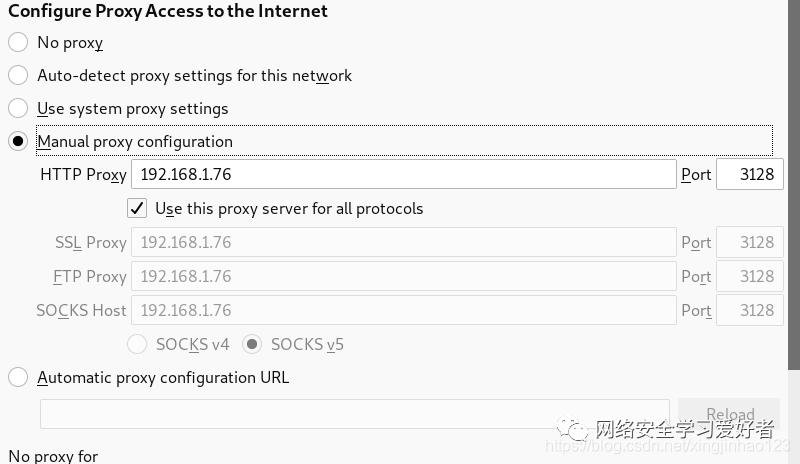Screen dimensions: 800x464
Task: Click the HTTP Proxy address field
Action: click(403, 174)
